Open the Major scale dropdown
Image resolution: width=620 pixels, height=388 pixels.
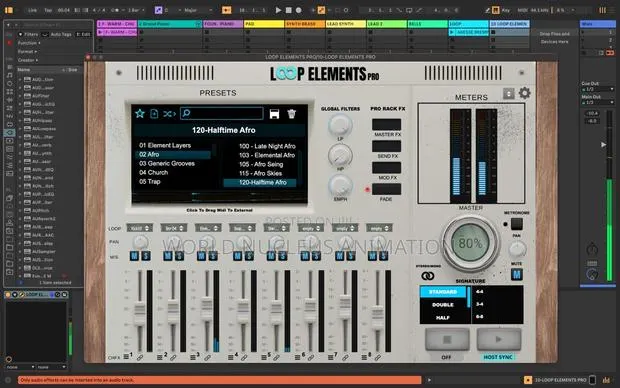(198, 10)
